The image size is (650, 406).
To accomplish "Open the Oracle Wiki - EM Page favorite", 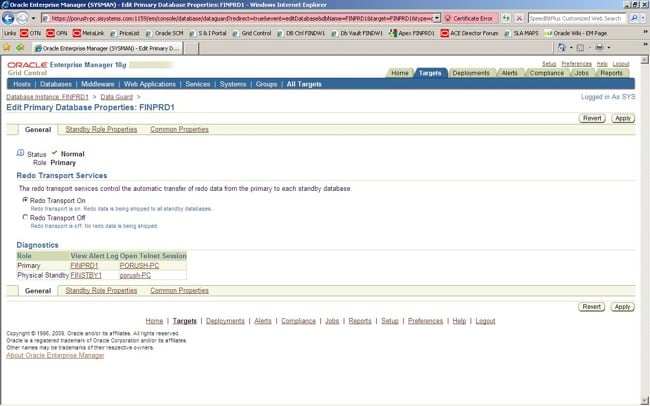I will (x=576, y=33).
